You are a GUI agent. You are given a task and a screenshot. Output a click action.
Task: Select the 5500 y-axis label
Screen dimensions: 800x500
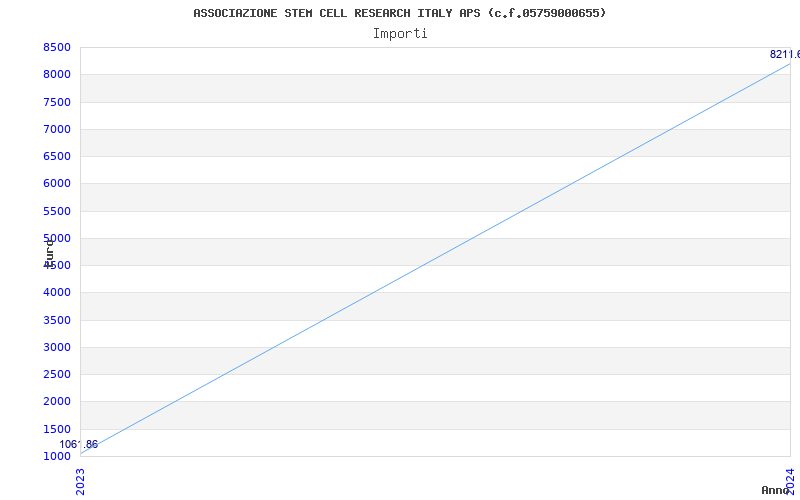57,211
